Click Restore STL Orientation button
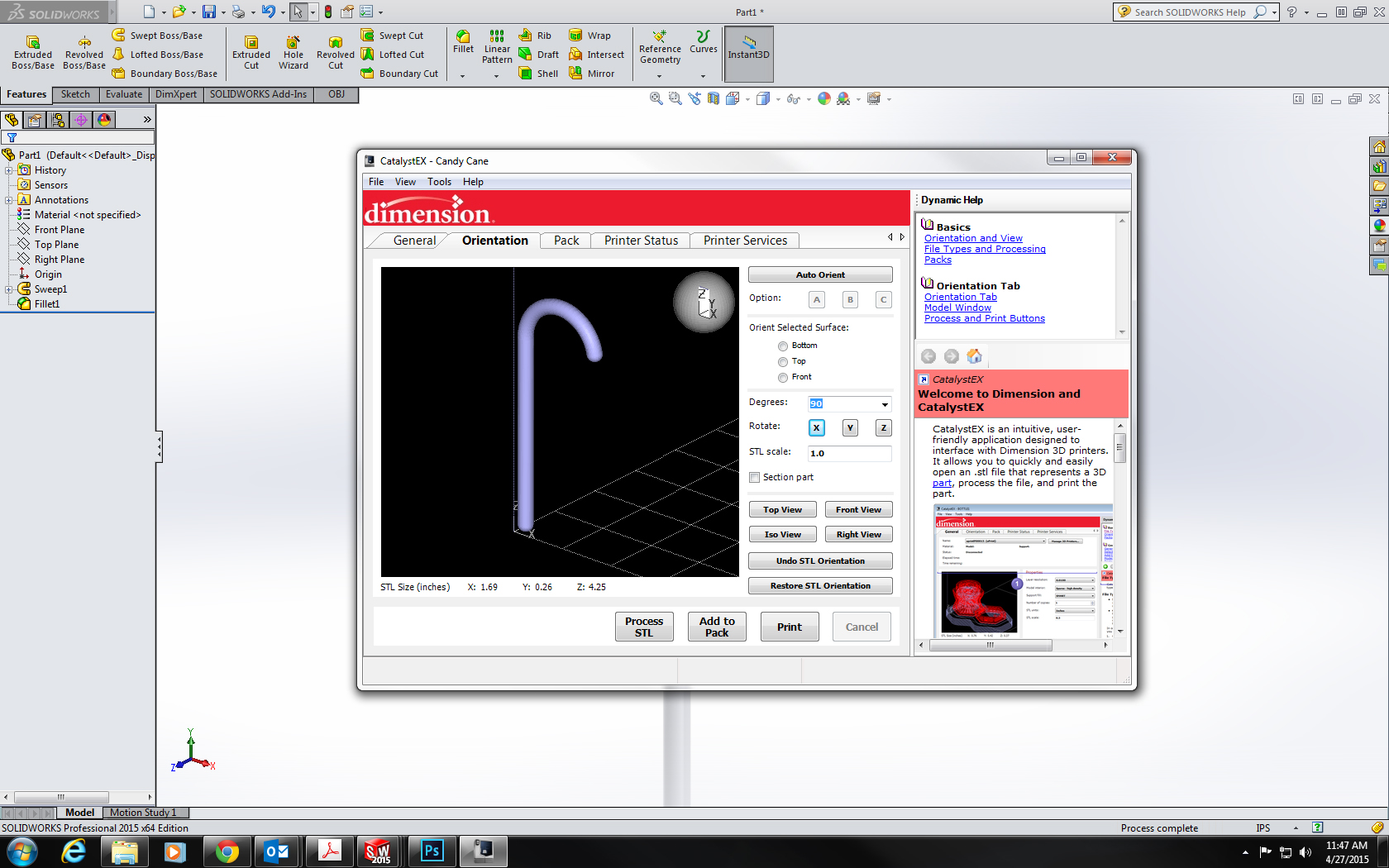The height and width of the screenshot is (868, 1389). pyautogui.click(x=820, y=586)
